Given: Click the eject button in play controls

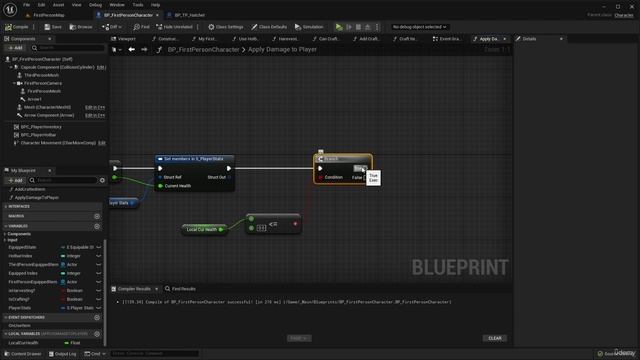Looking at the screenshot, I should click(x=368, y=27).
